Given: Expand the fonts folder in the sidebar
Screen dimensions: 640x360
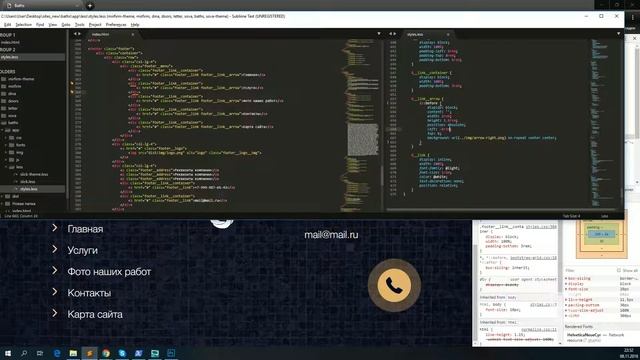Looking at the screenshot, I should (x=6, y=145).
